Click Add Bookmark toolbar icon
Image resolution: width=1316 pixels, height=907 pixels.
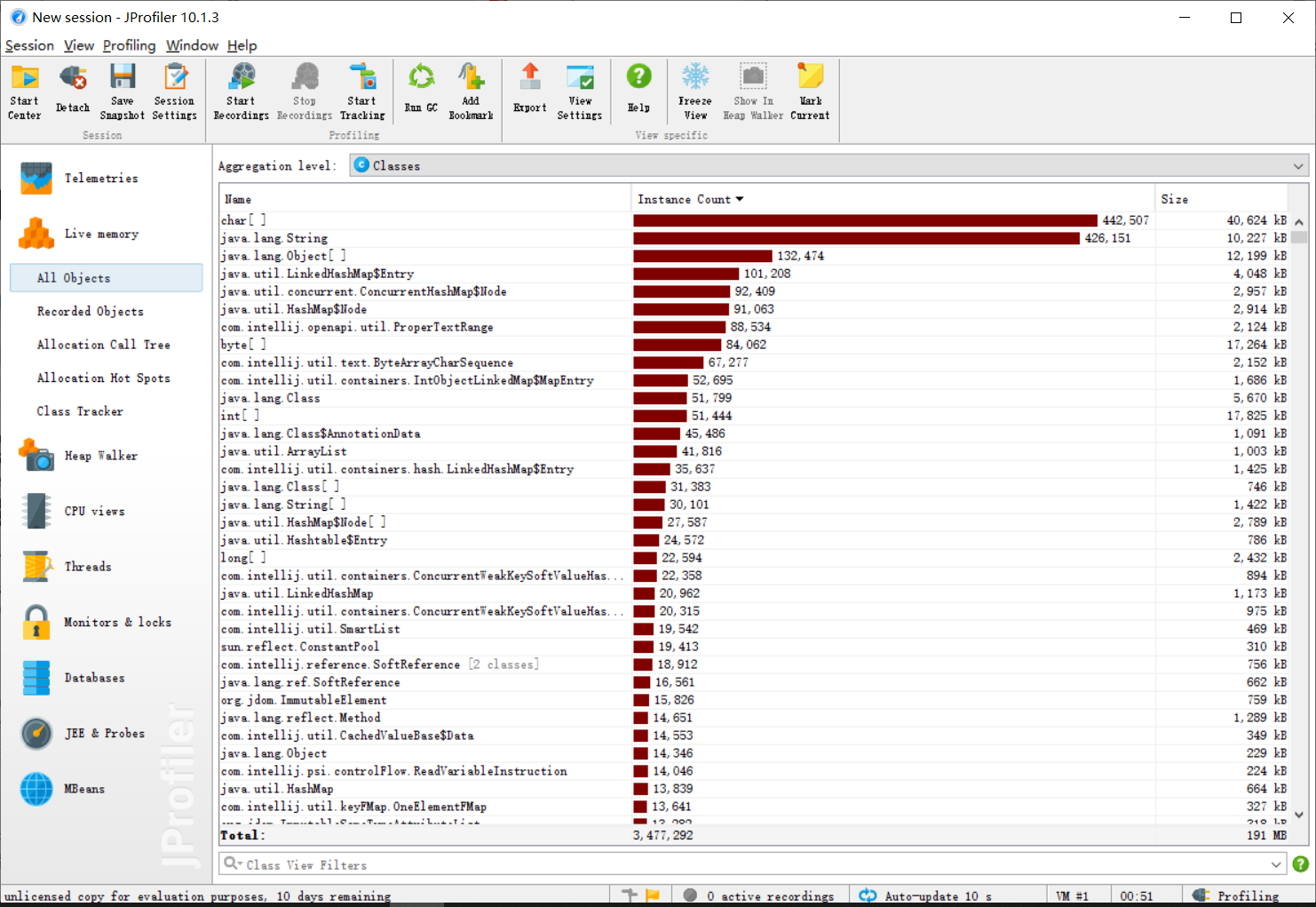point(471,91)
